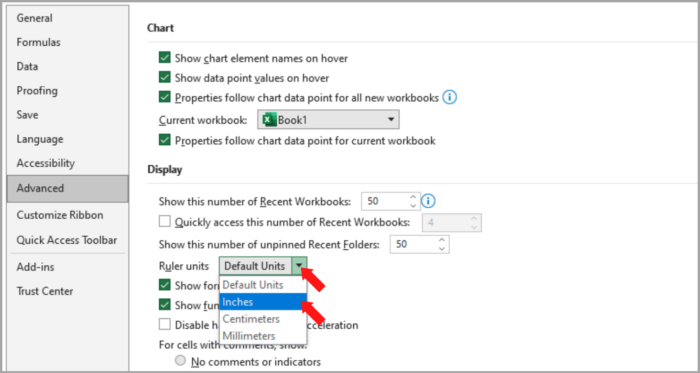
Task: Click the Excel Book1 workbook icon
Action: tap(268, 120)
